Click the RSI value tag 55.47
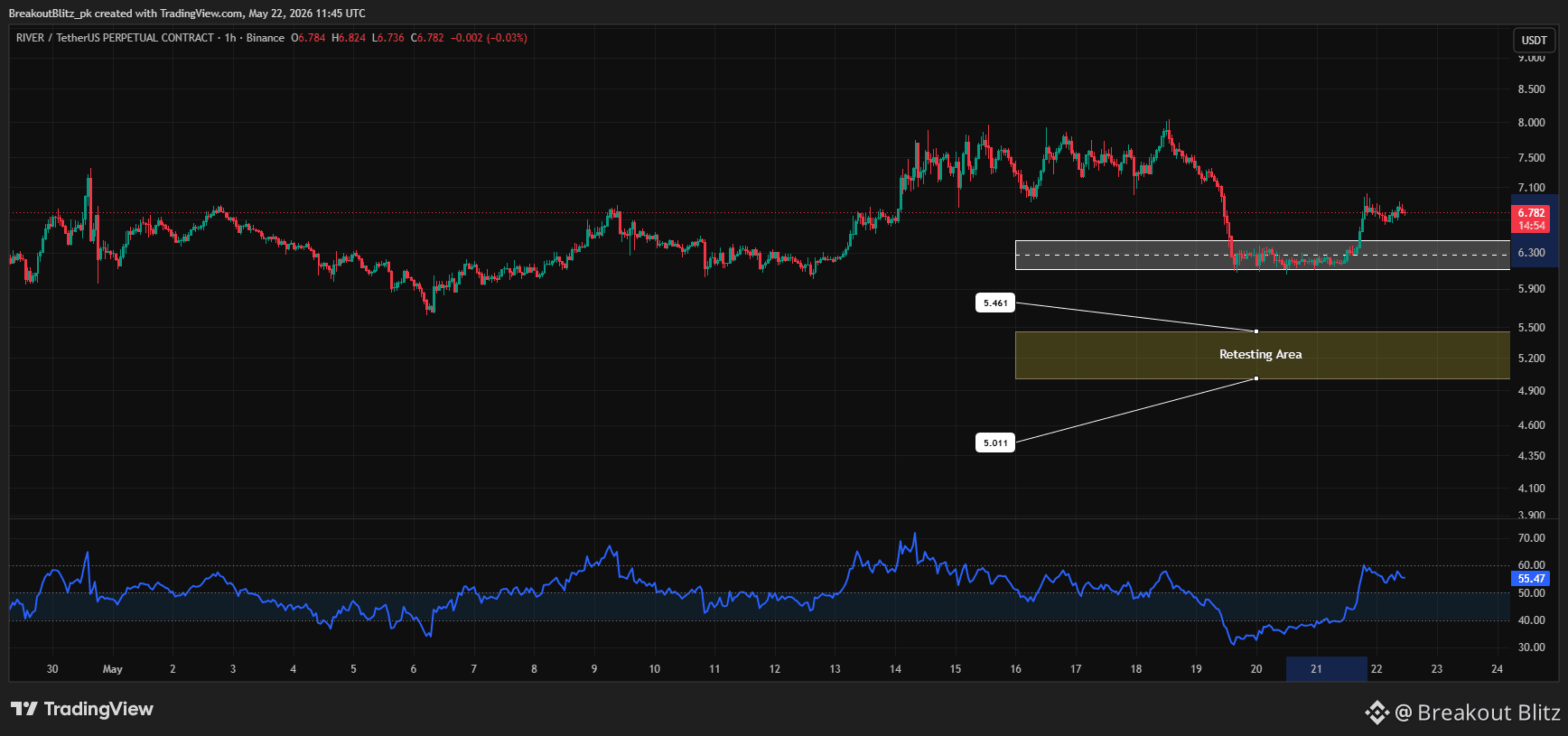The height and width of the screenshot is (736, 1568). click(1531, 579)
